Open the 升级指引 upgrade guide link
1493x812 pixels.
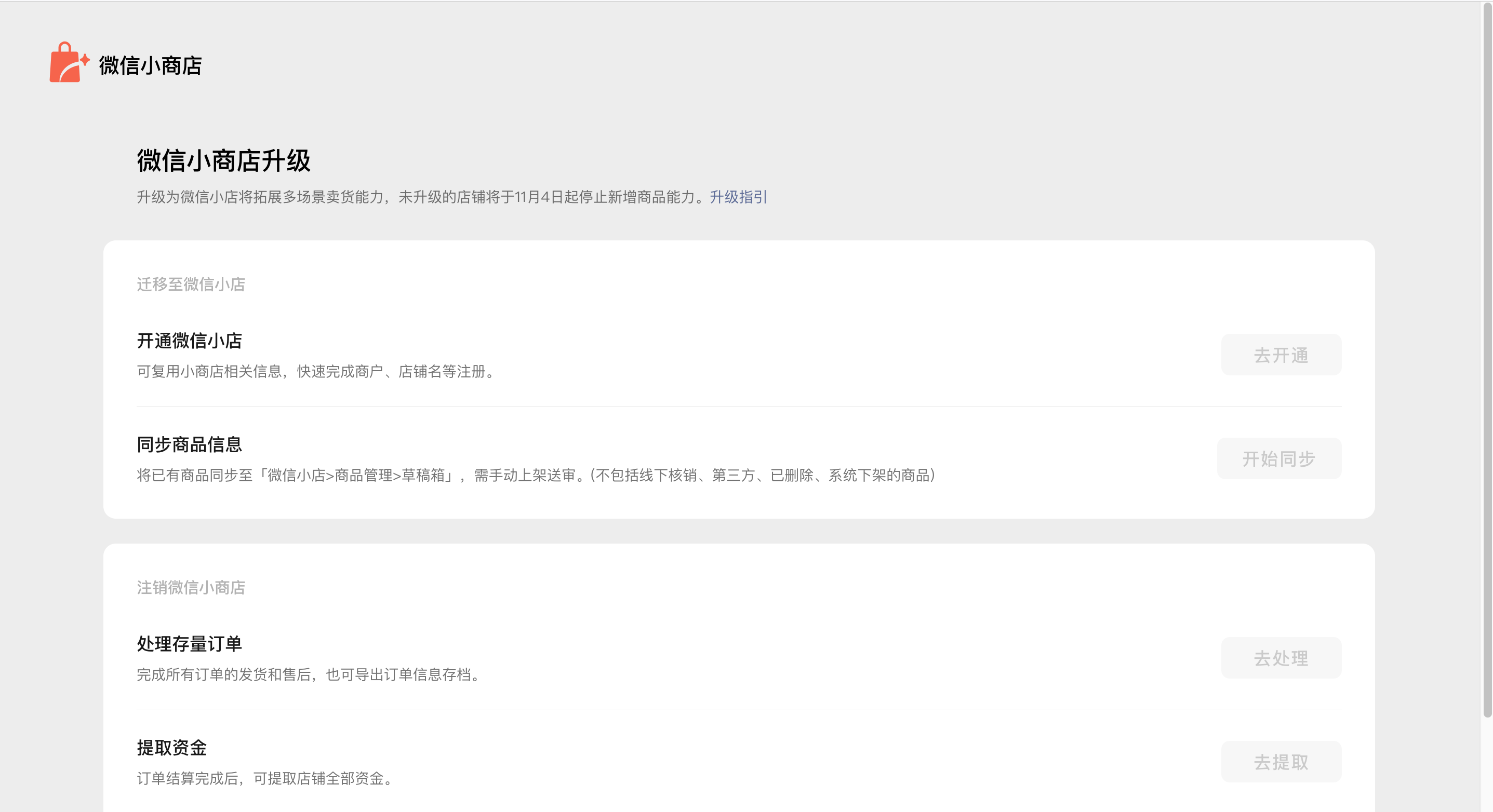click(x=738, y=197)
